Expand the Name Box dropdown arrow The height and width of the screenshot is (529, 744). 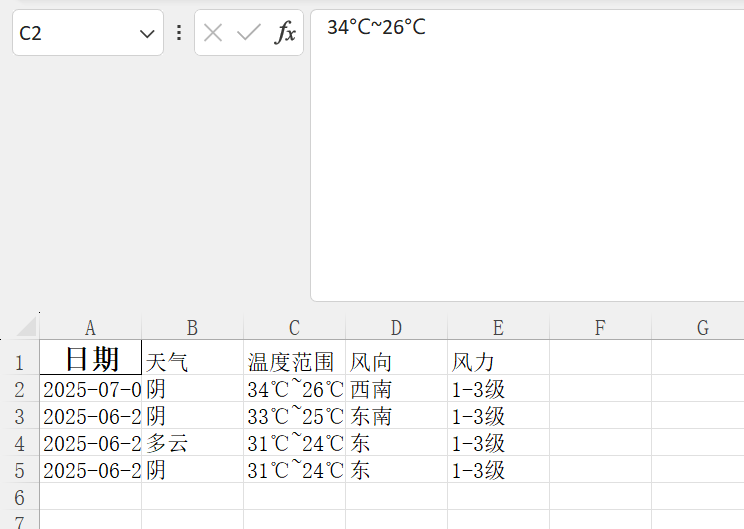point(148,34)
